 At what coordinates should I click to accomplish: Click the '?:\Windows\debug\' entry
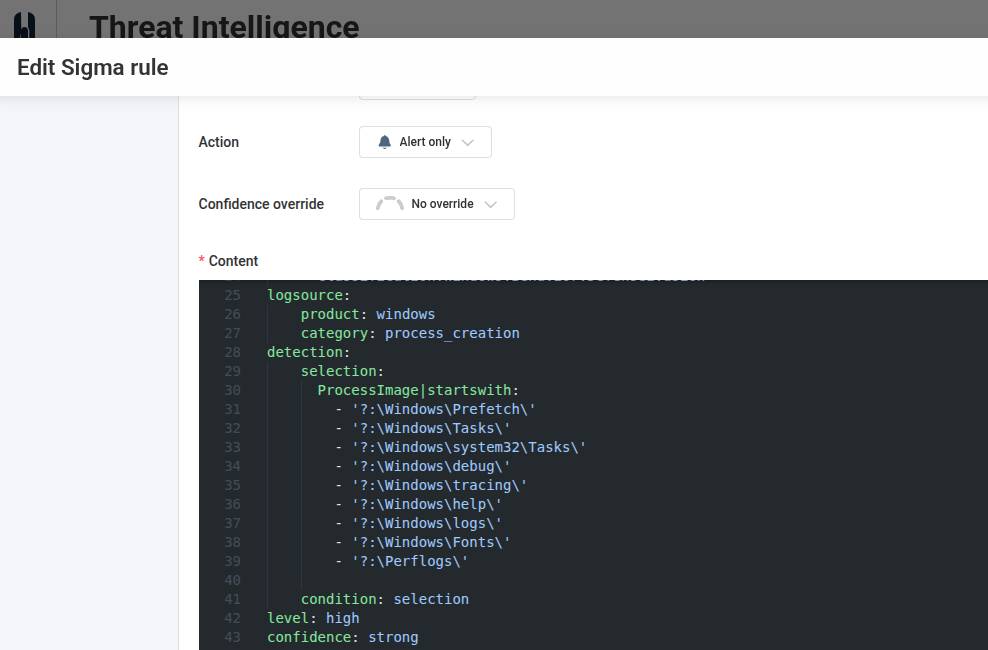[x=431, y=466]
